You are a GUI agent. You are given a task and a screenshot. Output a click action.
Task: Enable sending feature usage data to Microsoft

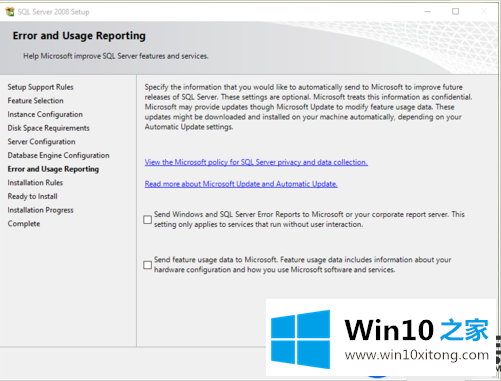[x=147, y=265]
